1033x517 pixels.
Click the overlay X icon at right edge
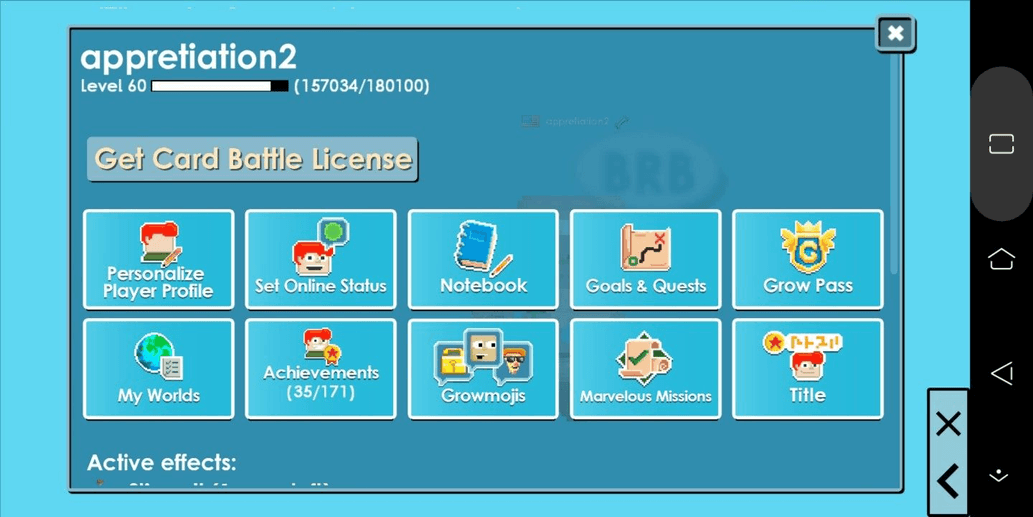click(x=948, y=424)
